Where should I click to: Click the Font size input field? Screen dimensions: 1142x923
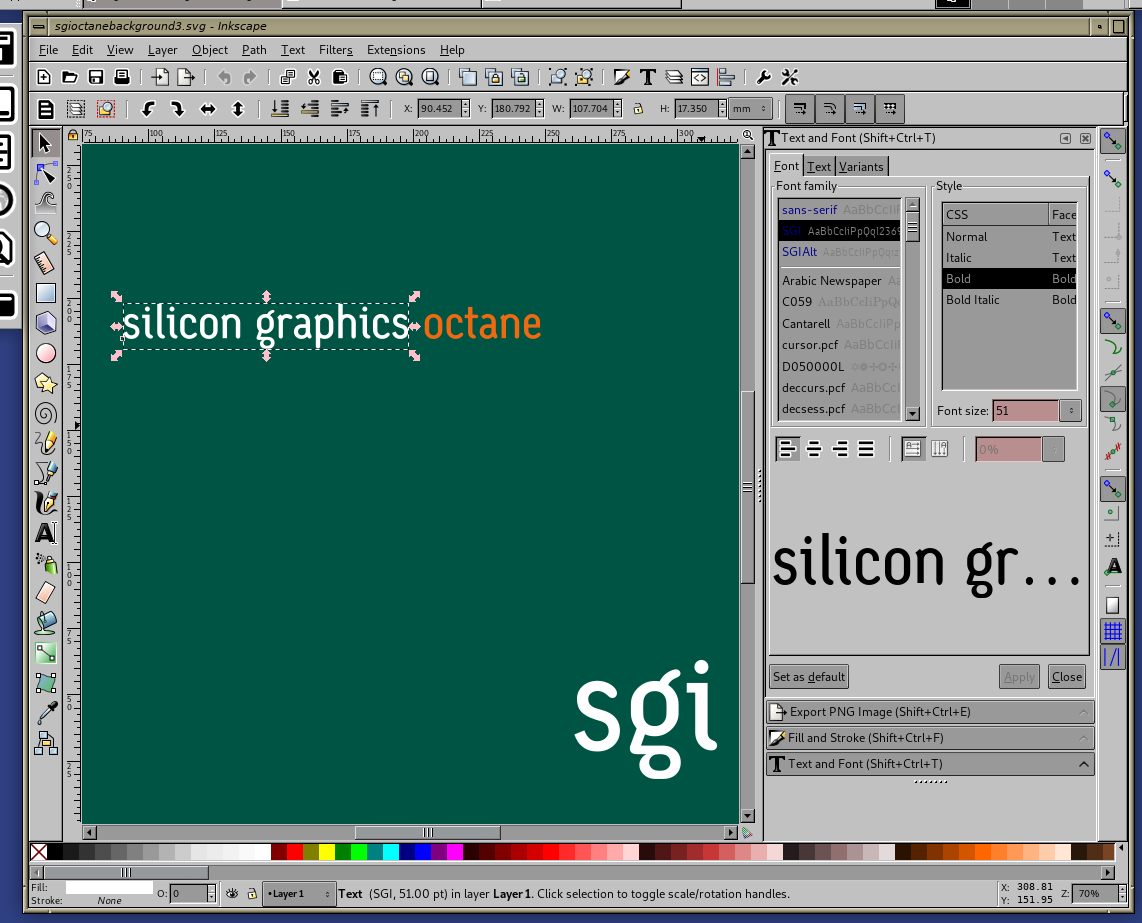tap(1025, 411)
